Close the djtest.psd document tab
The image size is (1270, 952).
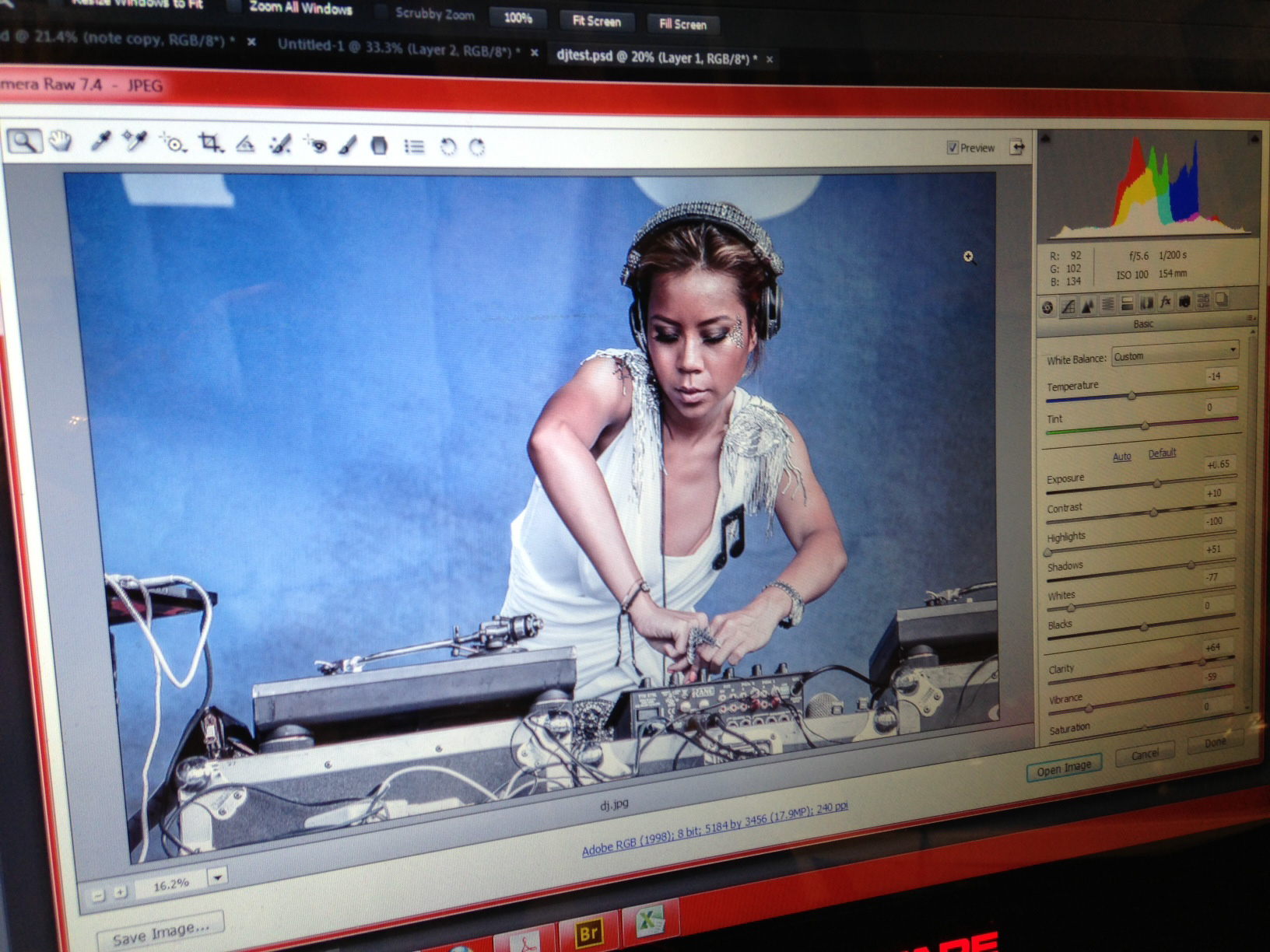[770, 59]
